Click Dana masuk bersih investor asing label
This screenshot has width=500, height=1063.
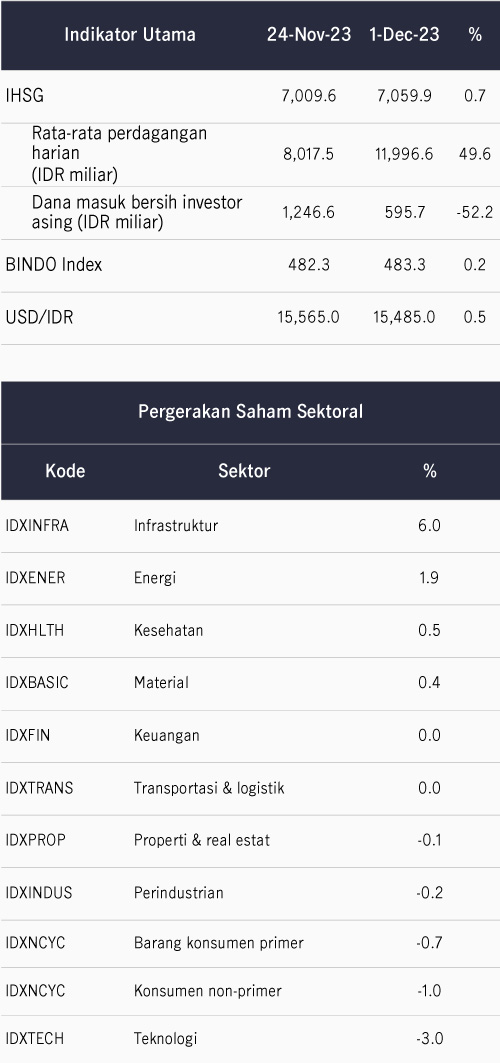coord(136,212)
